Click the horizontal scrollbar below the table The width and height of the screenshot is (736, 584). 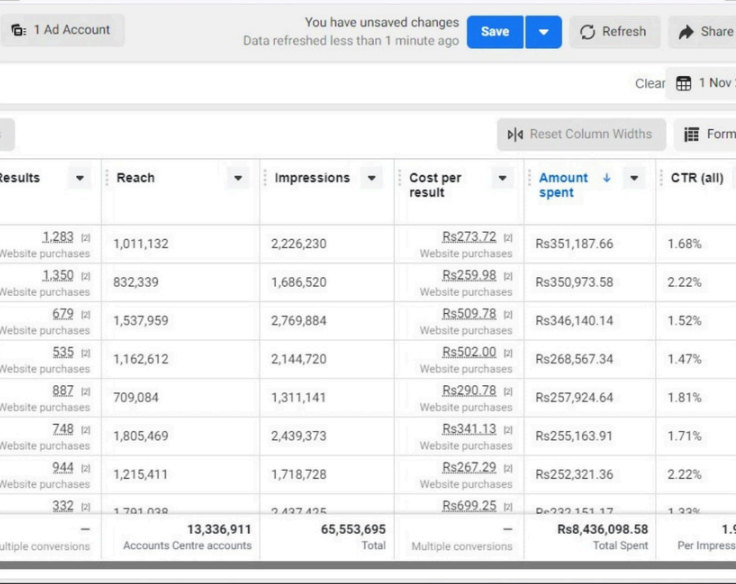click(x=368, y=566)
